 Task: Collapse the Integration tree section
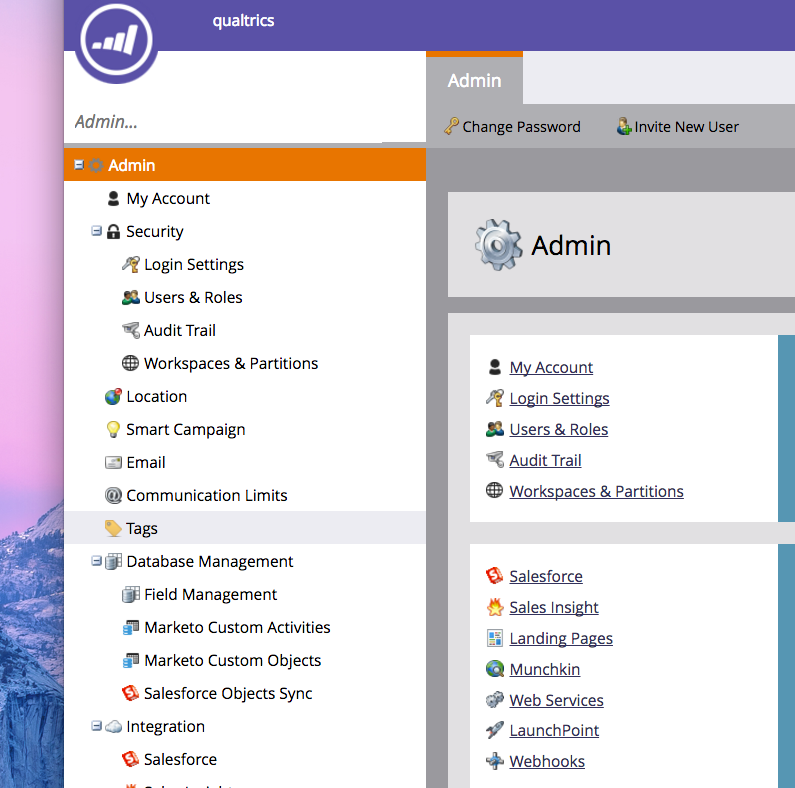point(96,726)
